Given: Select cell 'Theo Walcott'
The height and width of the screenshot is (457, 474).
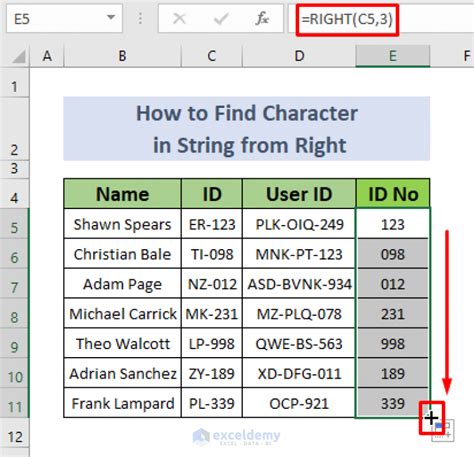Looking at the screenshot, I should [x=122, y=343].
